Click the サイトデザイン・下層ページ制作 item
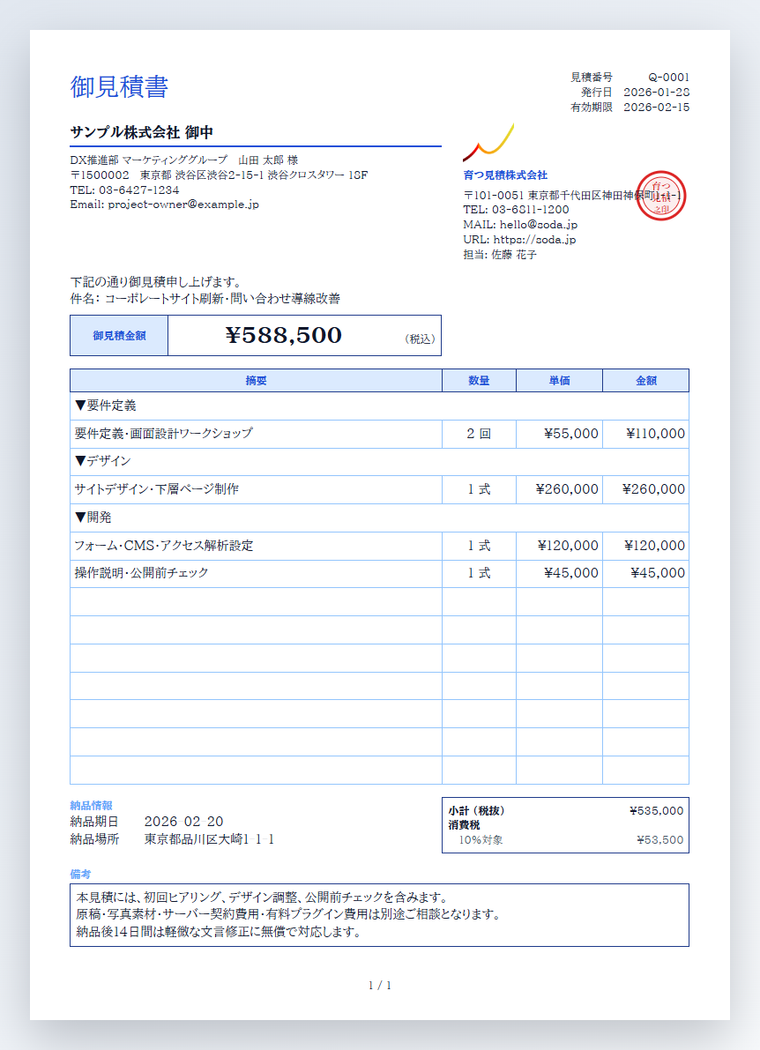Screen dimensions: 760x1050 point(157,489)
